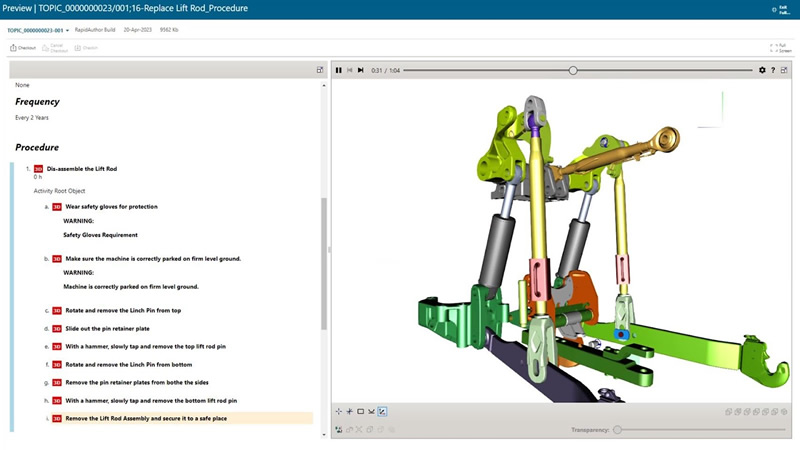Open the 3D viewer settings gear

762,70
